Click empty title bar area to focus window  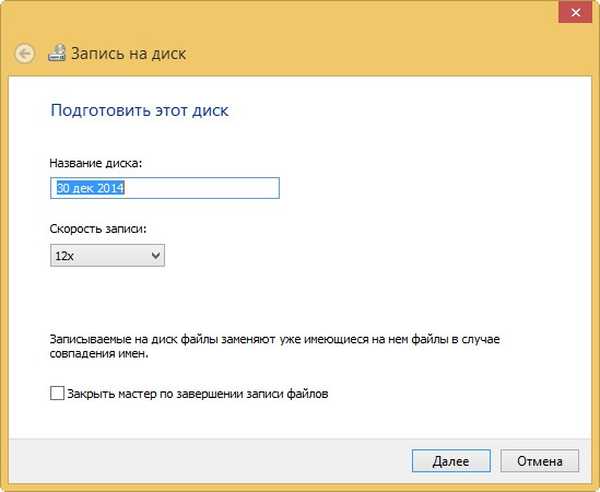[300, 12]
